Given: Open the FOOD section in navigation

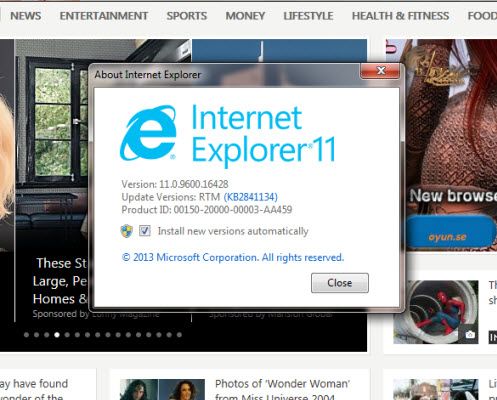Looking at the screenshot, I should pyautogui.click(x=482, y=16).
